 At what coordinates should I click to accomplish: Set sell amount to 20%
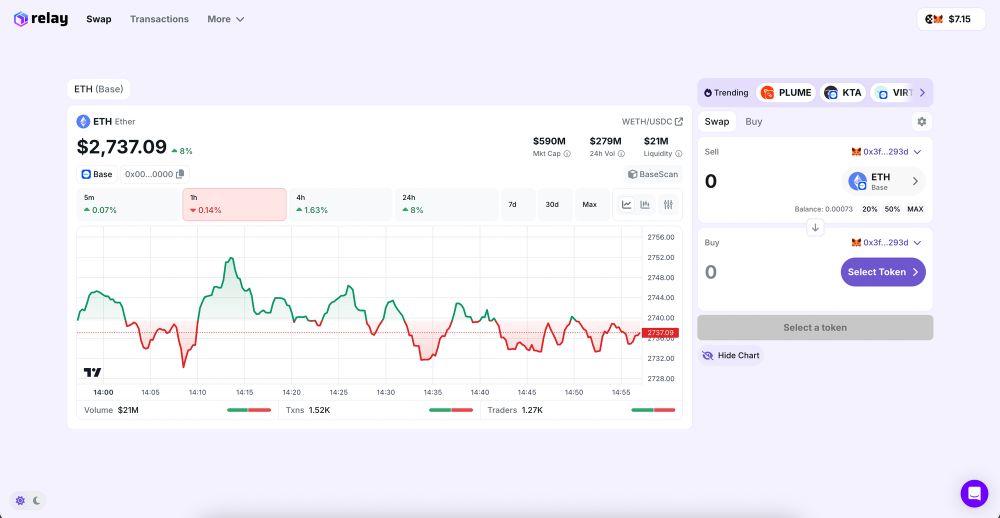tap(870, 209)
